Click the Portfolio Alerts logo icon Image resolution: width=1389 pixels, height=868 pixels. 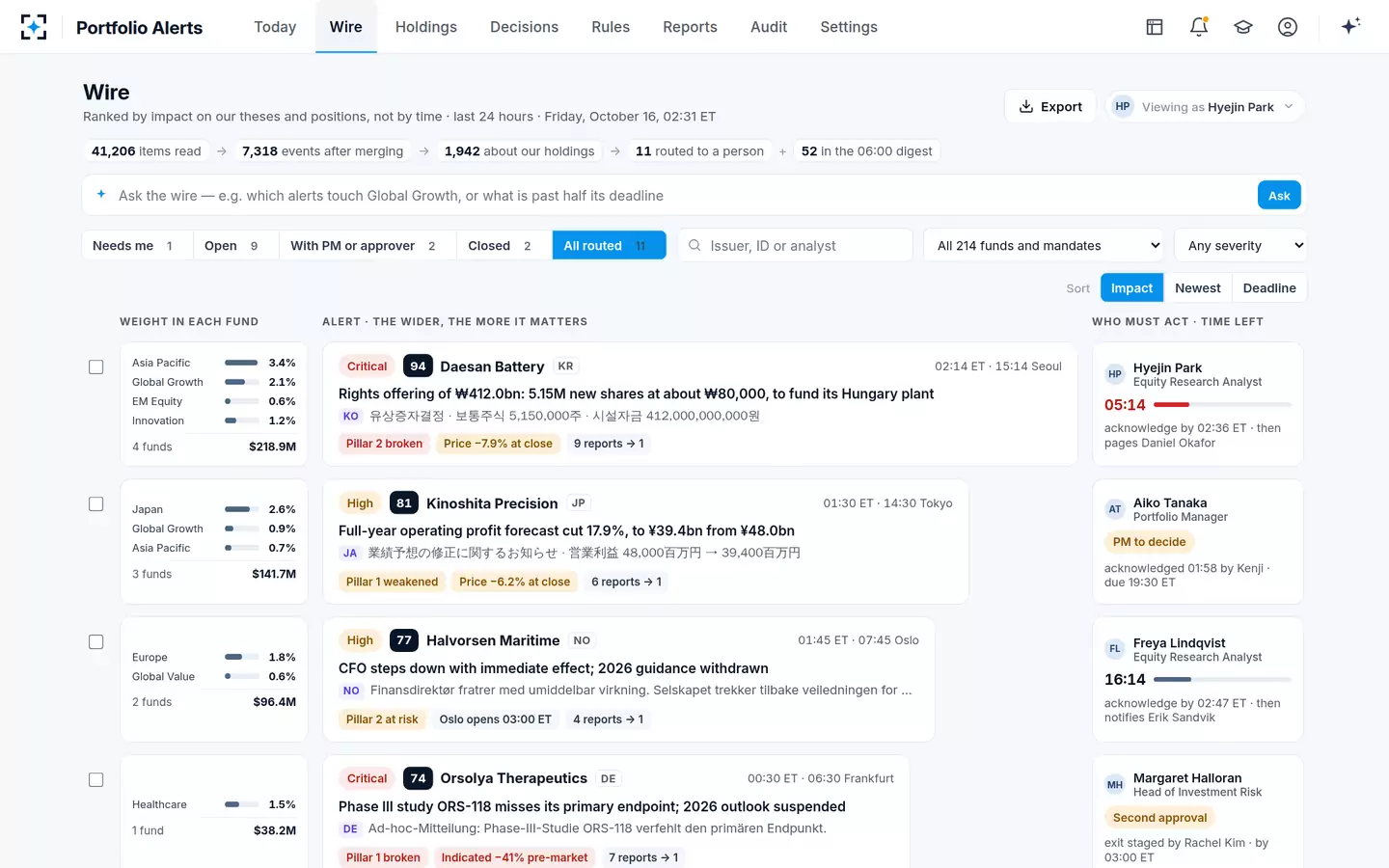[x=34, y=27]
